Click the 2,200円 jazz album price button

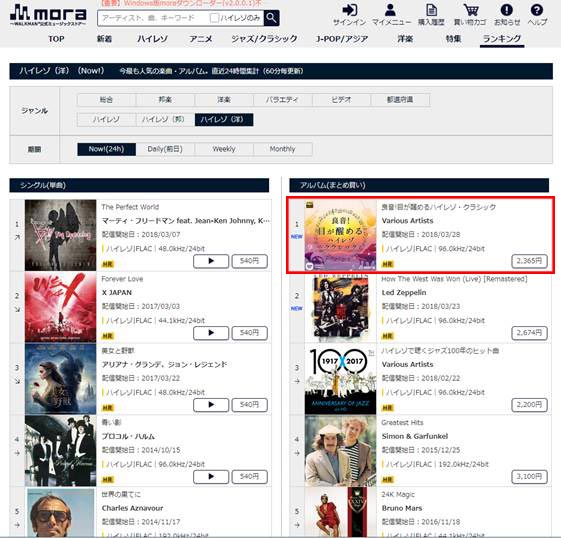point(530,405)
